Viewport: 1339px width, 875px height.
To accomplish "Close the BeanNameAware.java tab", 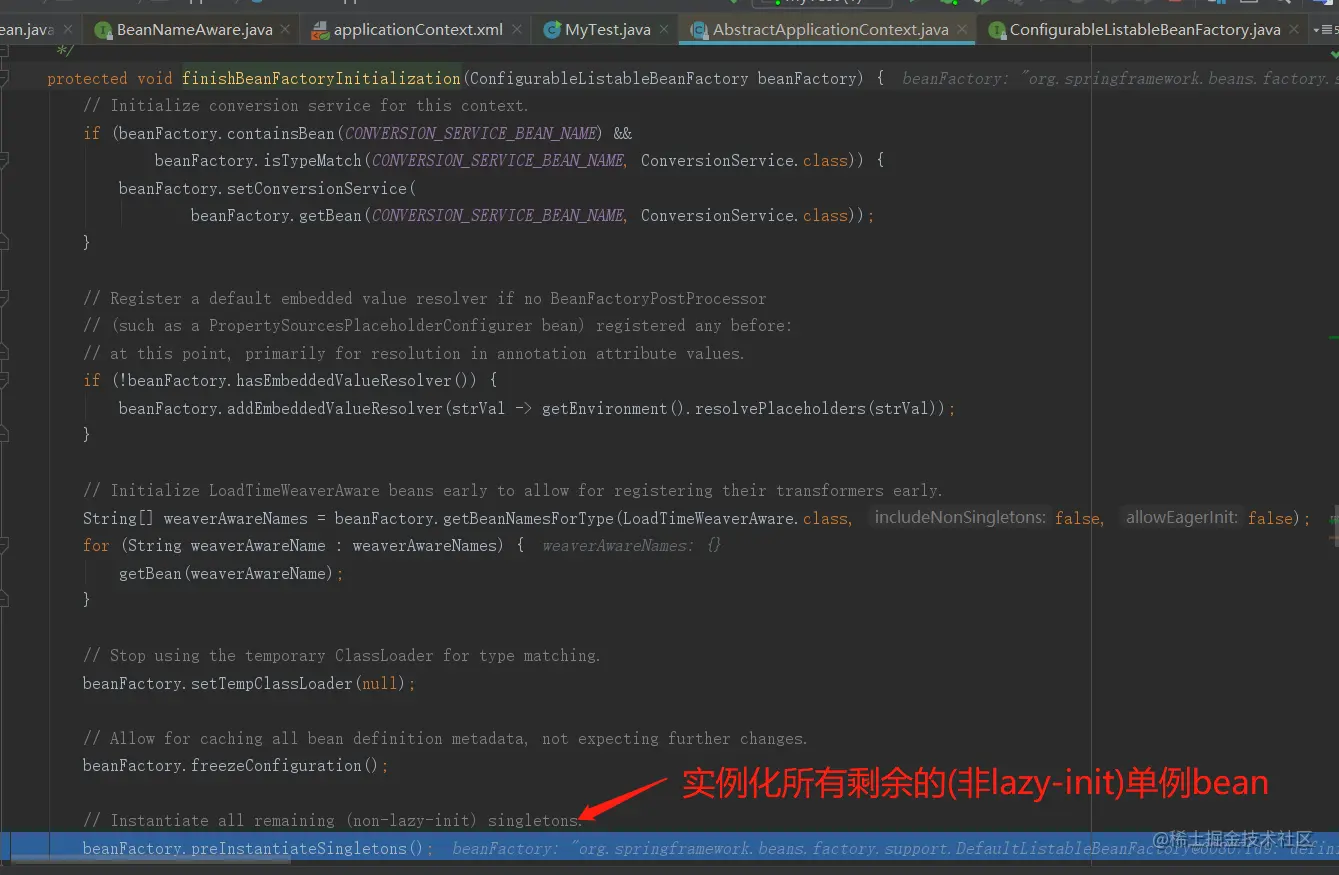I will pos(285,30).
